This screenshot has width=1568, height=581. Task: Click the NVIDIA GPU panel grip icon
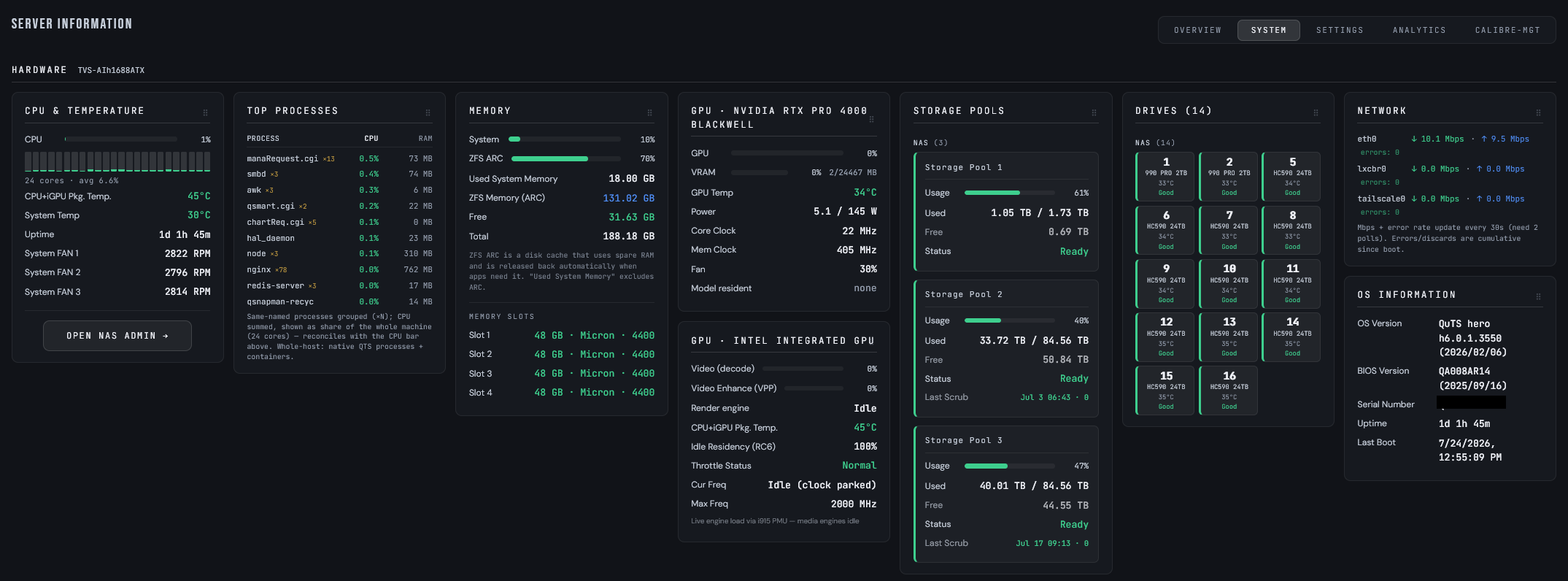pyautogui.click(x=871, y=119)
